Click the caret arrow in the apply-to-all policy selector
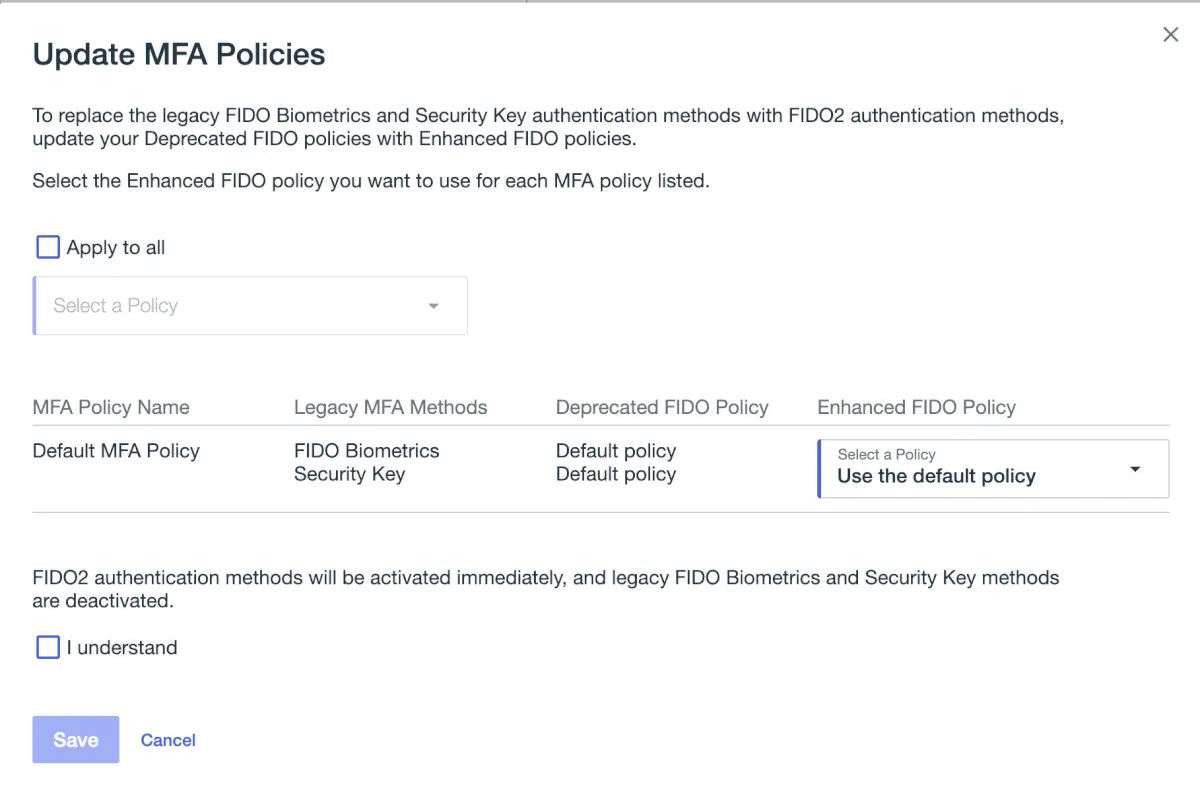The image size is (1200, 795). pyautogui.click(x=434, y=306)
